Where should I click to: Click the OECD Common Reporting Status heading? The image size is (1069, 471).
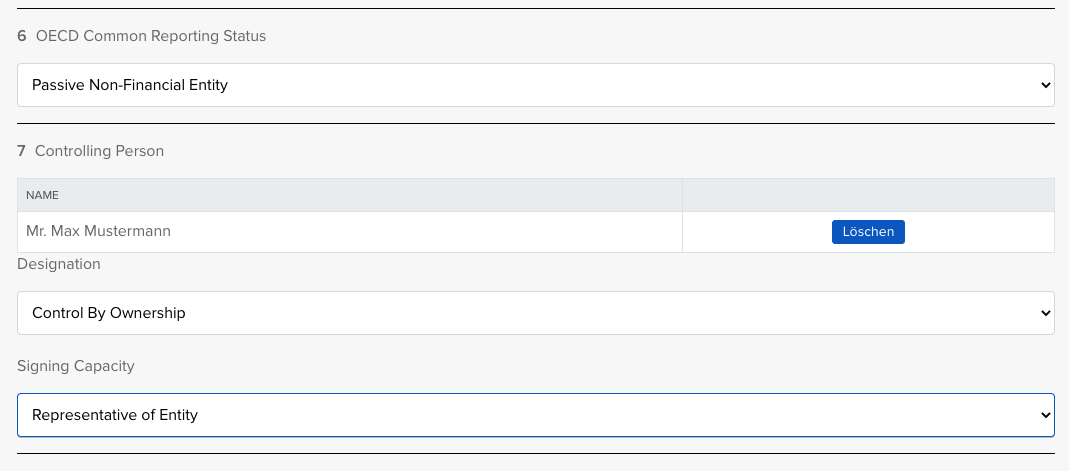click(150, 36)
